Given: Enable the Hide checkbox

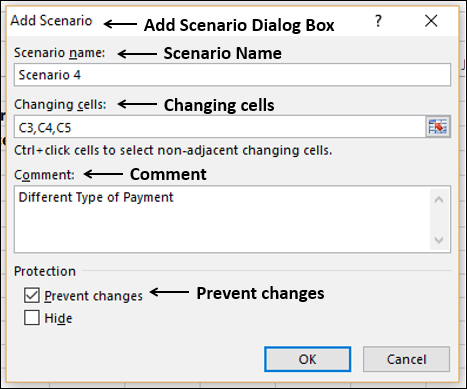Looking at the screenshot, I should [x=32, y=317].
